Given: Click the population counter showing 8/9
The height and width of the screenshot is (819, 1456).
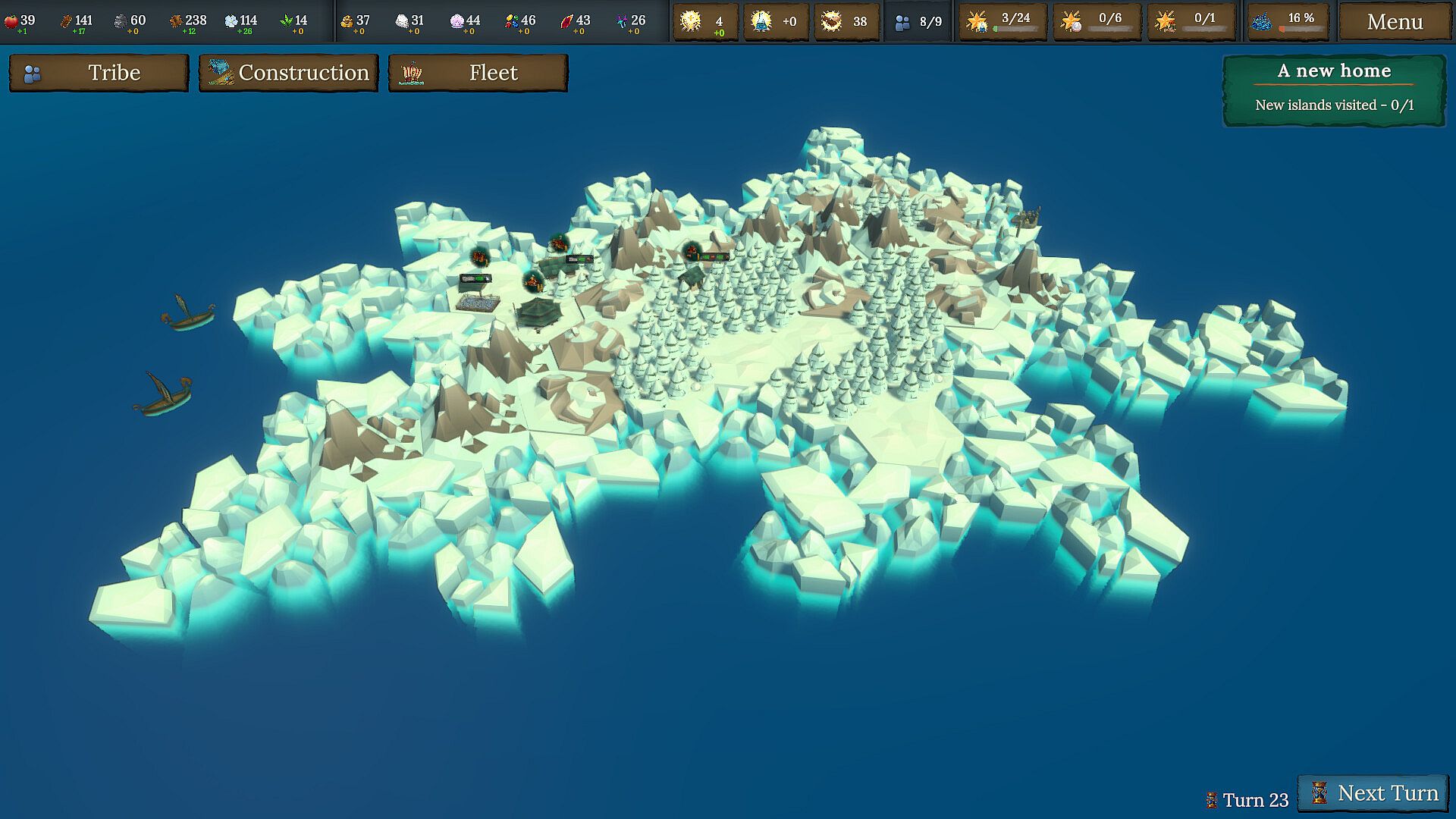Looking at the screenshot, I should [x=918, y=22].
